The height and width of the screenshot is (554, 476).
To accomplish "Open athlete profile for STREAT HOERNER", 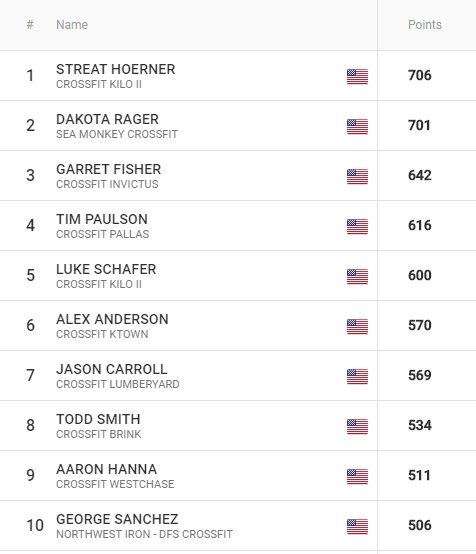I will (x=116, y=69).
